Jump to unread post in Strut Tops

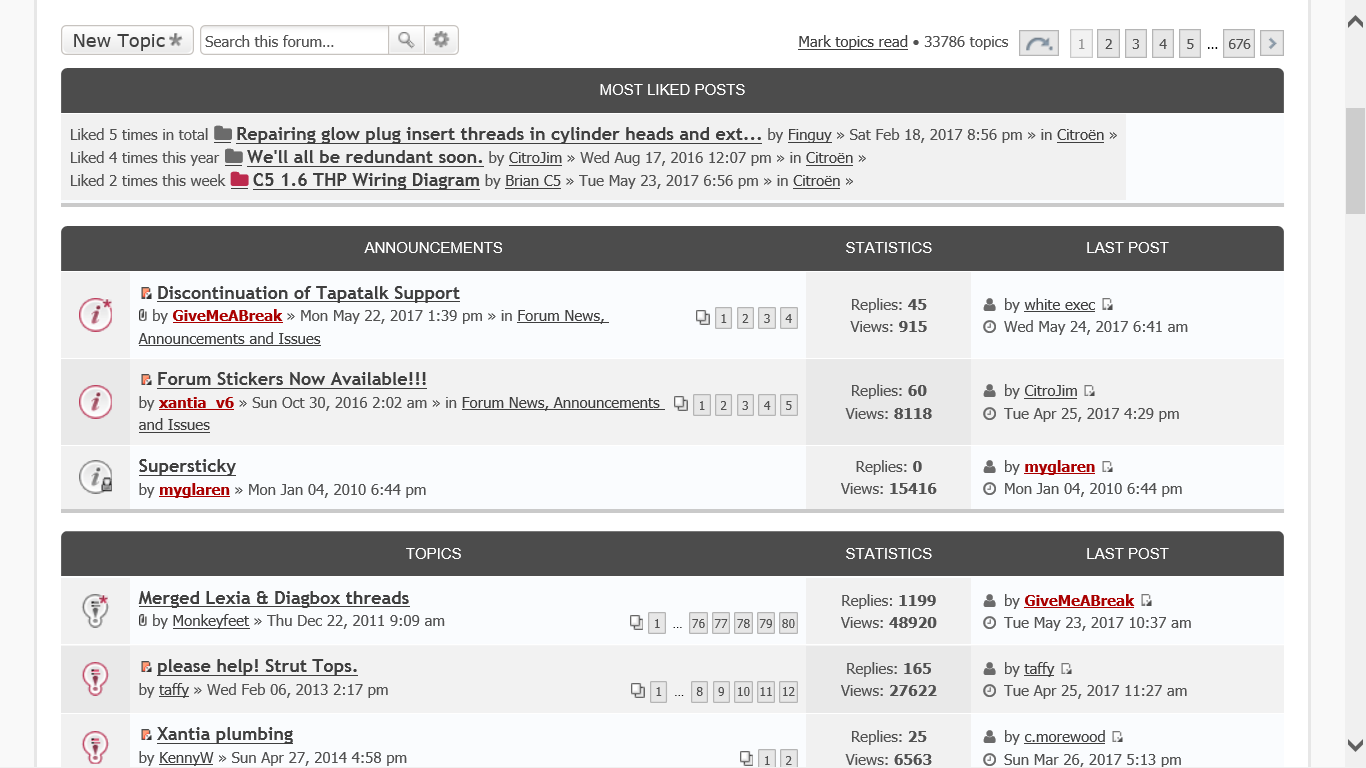click(146, 667)
